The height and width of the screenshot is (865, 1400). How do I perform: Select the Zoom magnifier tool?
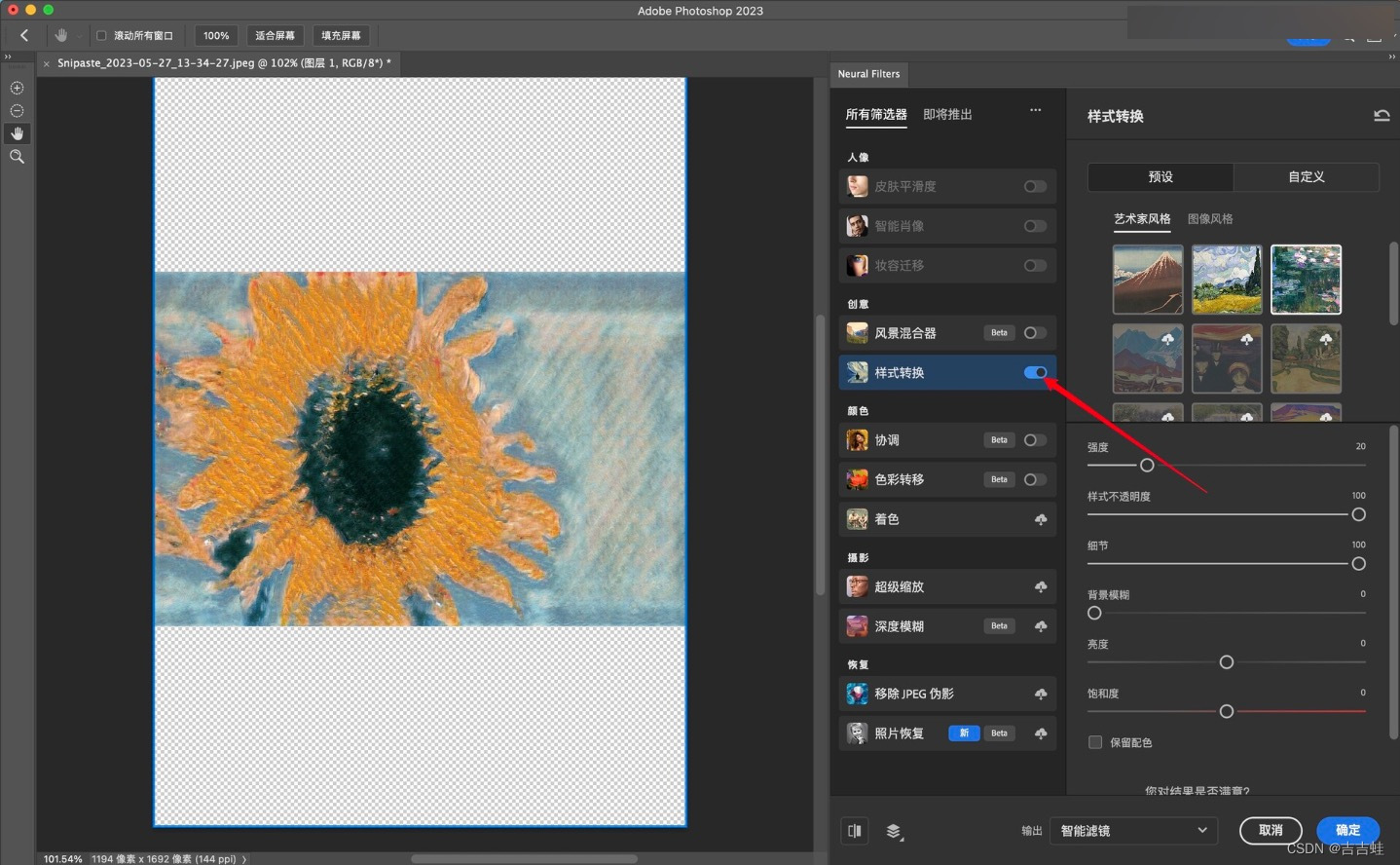point(17,157)
